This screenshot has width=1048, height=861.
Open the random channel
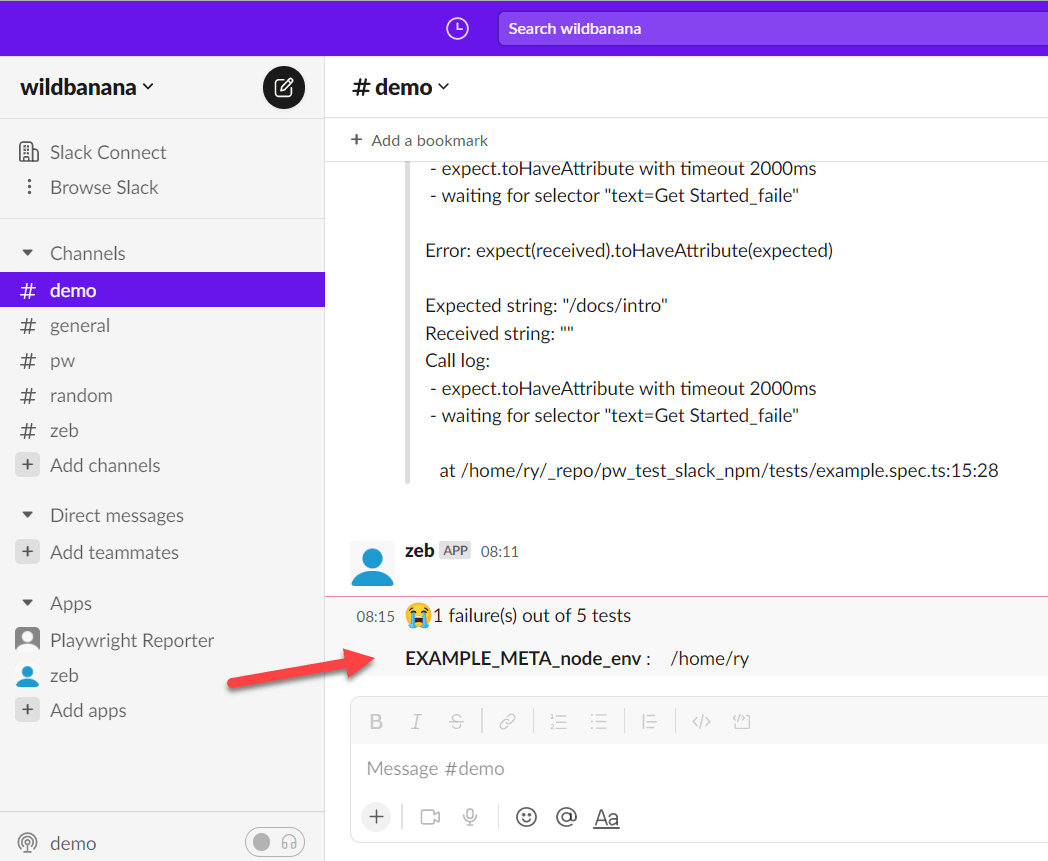click(81, 395)
